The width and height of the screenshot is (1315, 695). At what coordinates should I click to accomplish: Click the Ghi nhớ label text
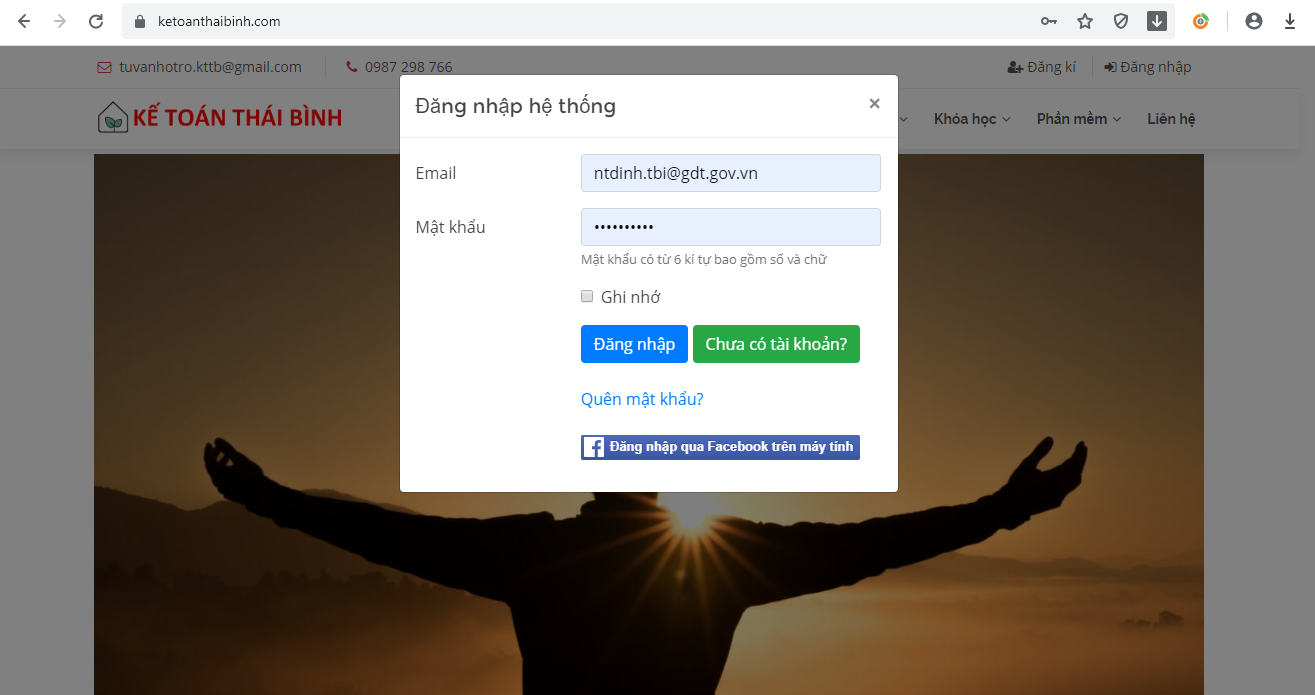pos(630,297)
